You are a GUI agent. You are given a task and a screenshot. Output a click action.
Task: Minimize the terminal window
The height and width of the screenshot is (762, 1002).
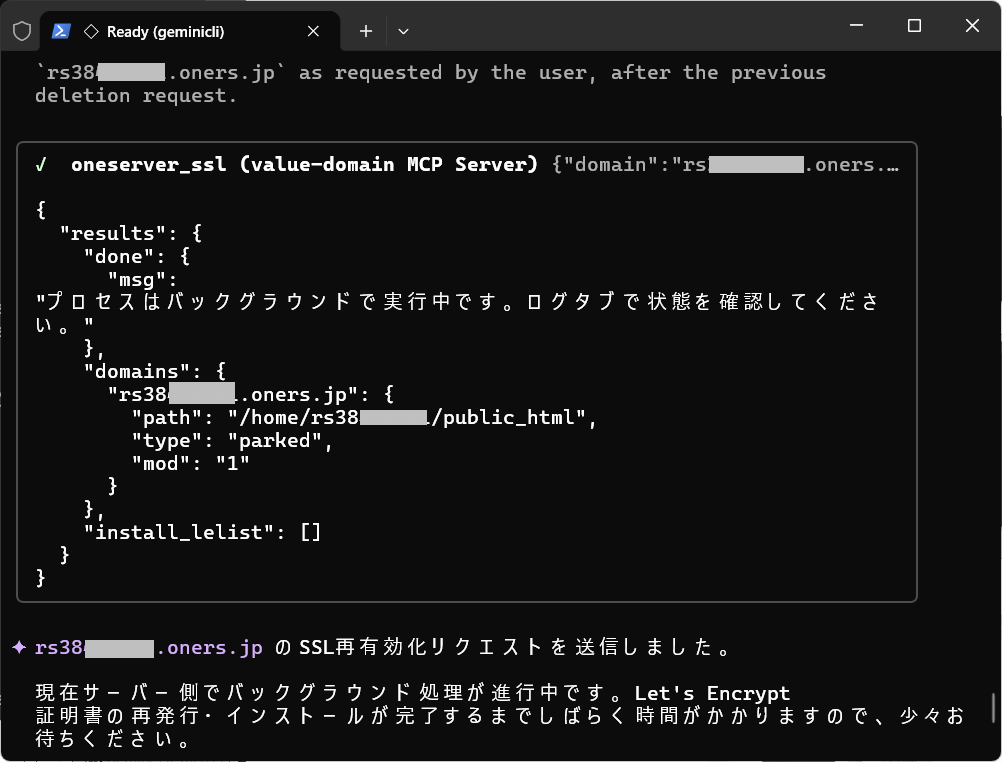(x=856, y=26)
